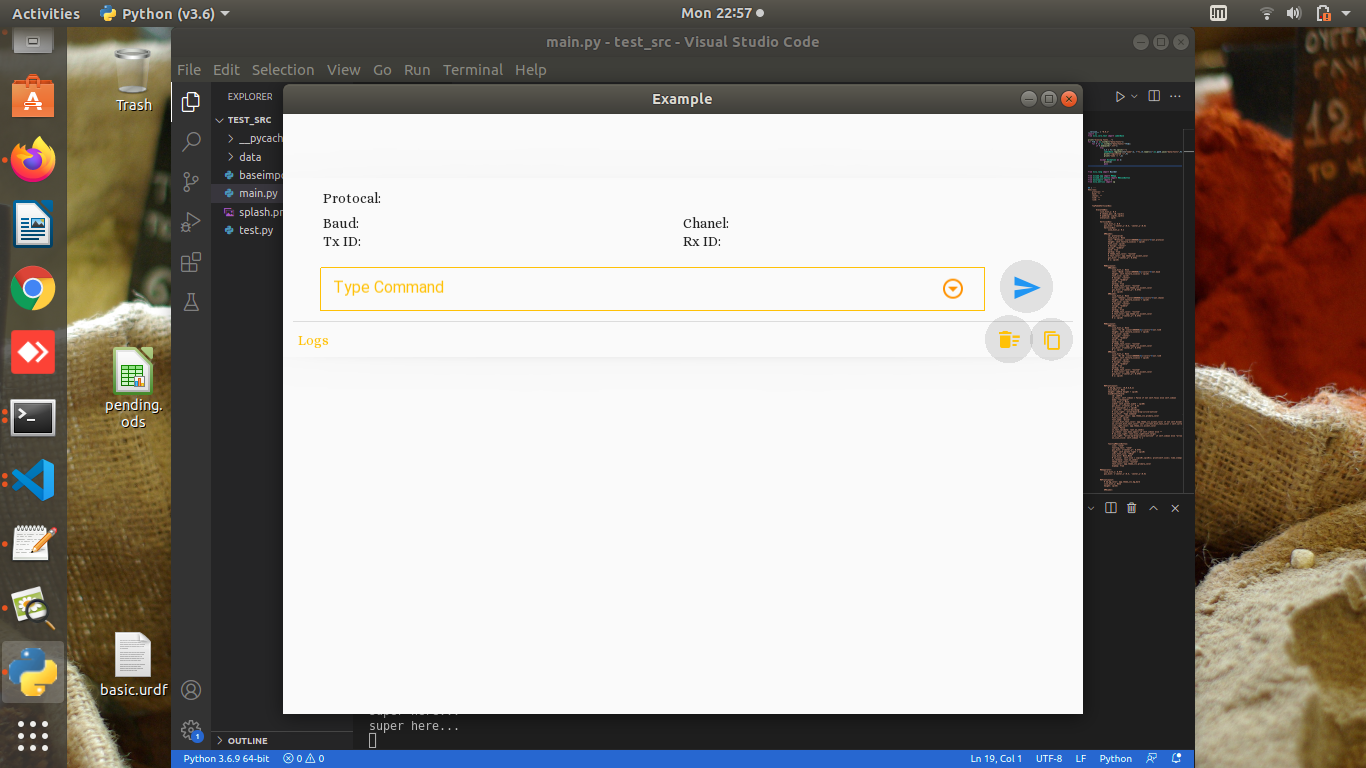Collapse the TEST_SRC folder tree
Image resolution: width=1366 pixels, height=768 pixels.
219,119
